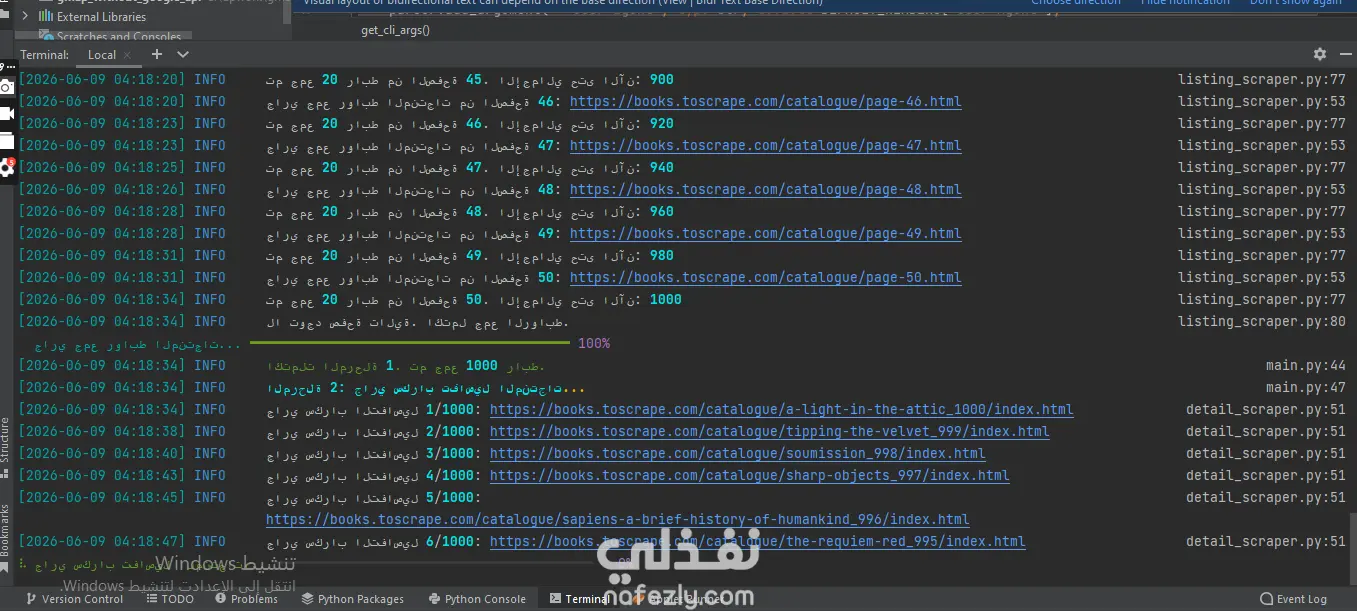The width and height of the screenshot is (1357, 611).
Task: Open capture overlay settings gear with badge
Action: coord(7,167)
